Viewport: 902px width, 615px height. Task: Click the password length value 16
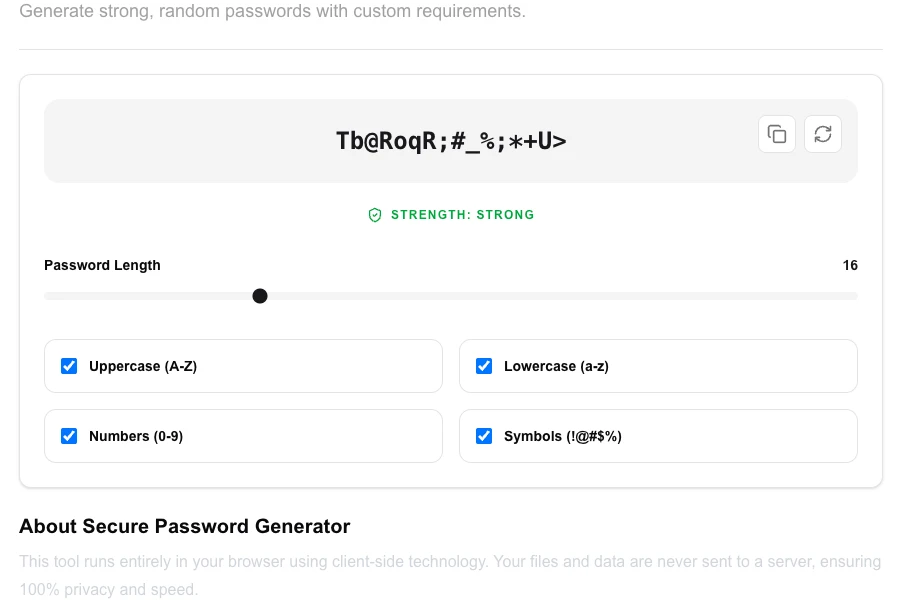coord(850,265)
